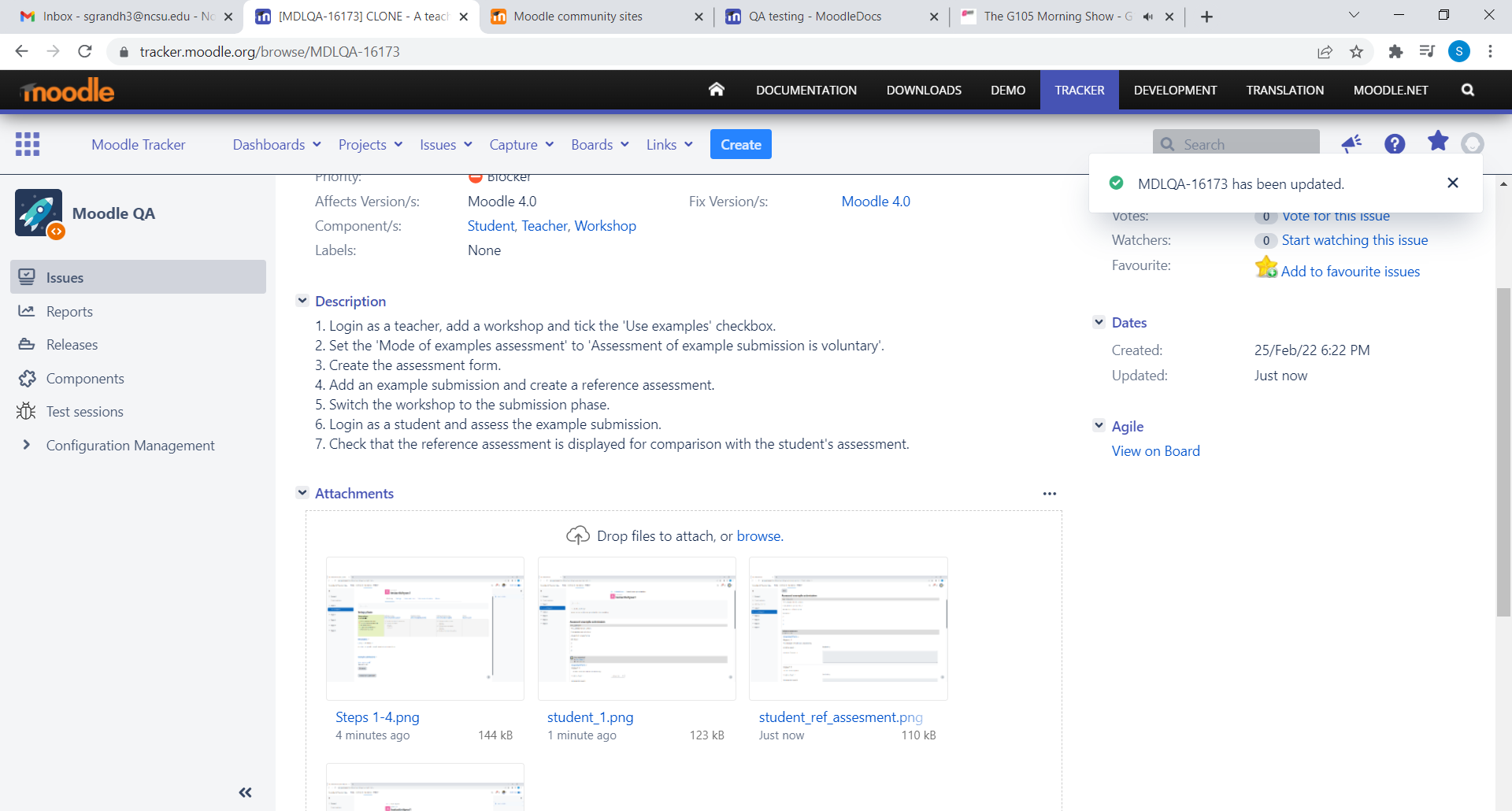This screenshot has height=811, width=1512.
Task: Collapse the Description section
Action: [x=302, y=301]
